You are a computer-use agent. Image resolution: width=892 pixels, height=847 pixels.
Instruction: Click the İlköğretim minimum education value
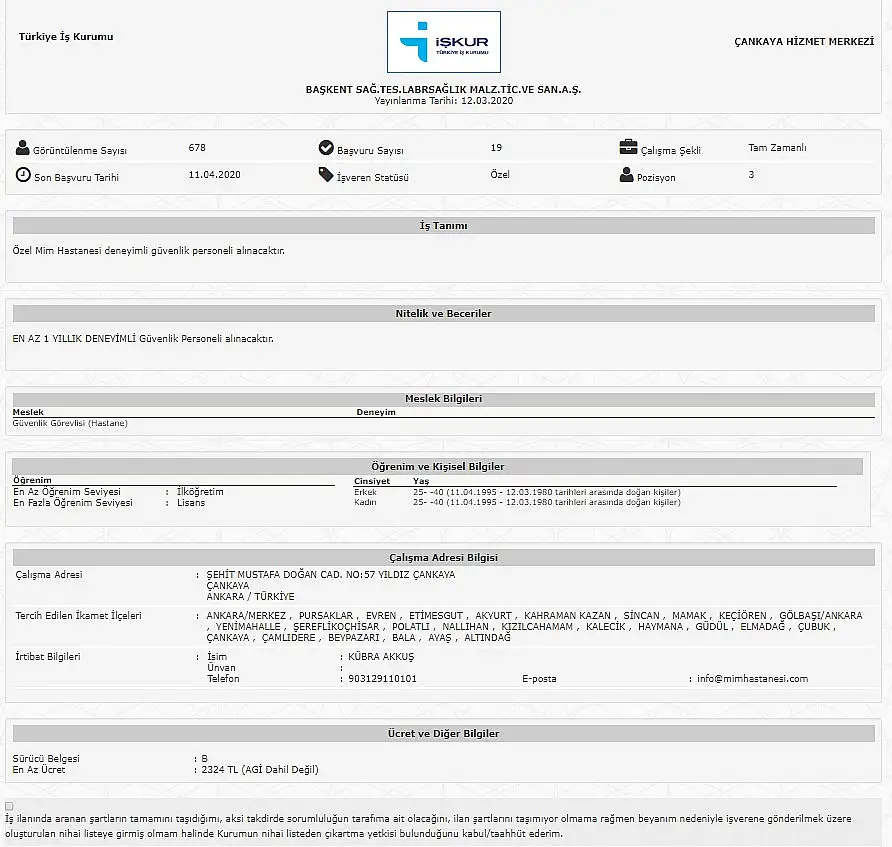pos(200,491)
